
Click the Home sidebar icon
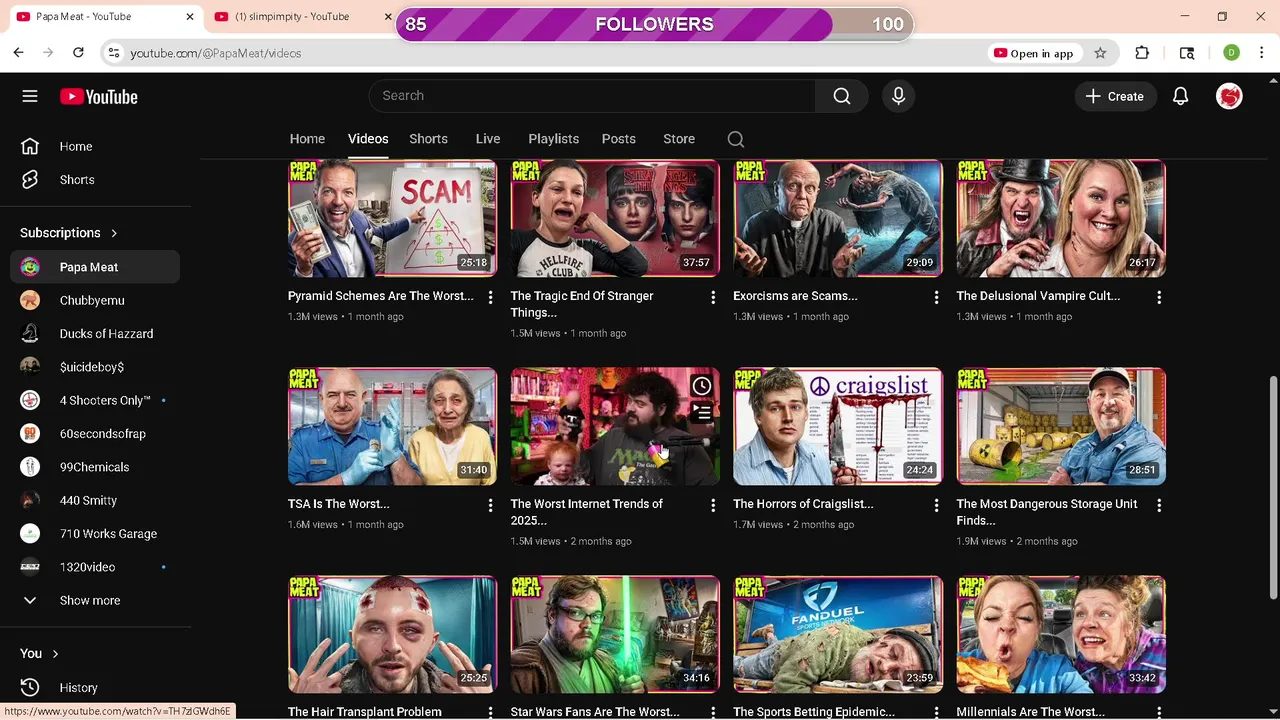tap(30, 146)
